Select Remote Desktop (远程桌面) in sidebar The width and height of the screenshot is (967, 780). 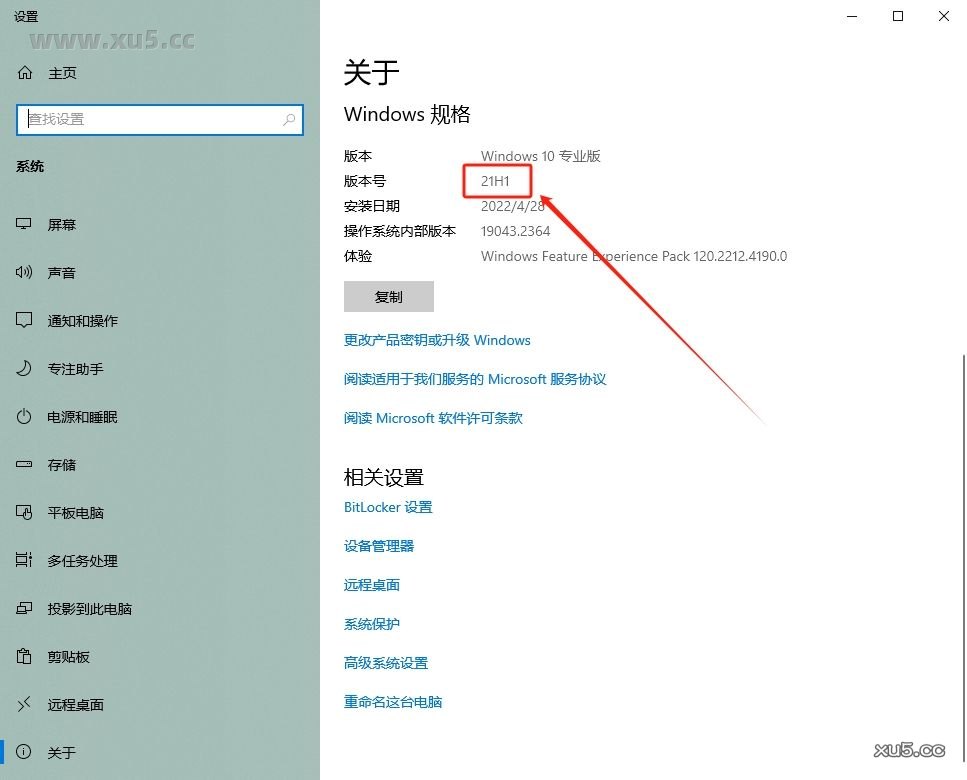pyautogui.click(x=75, y=705)
